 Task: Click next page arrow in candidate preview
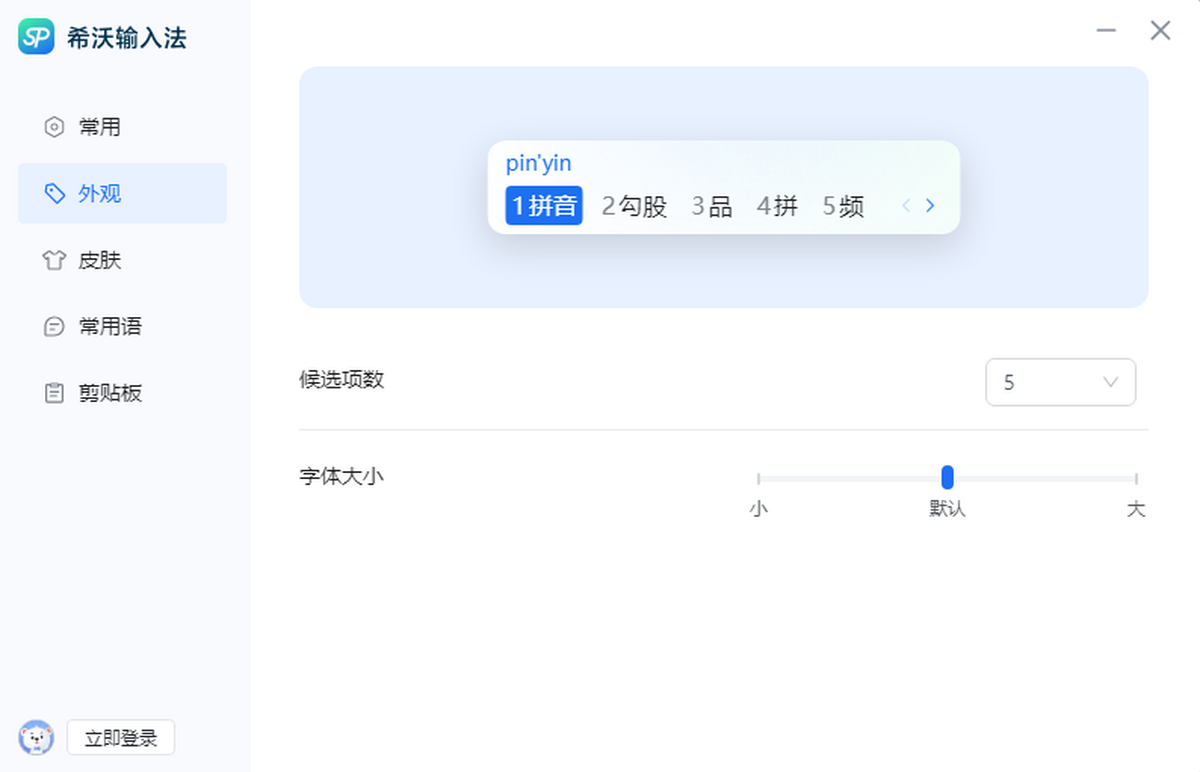[930, 206]
